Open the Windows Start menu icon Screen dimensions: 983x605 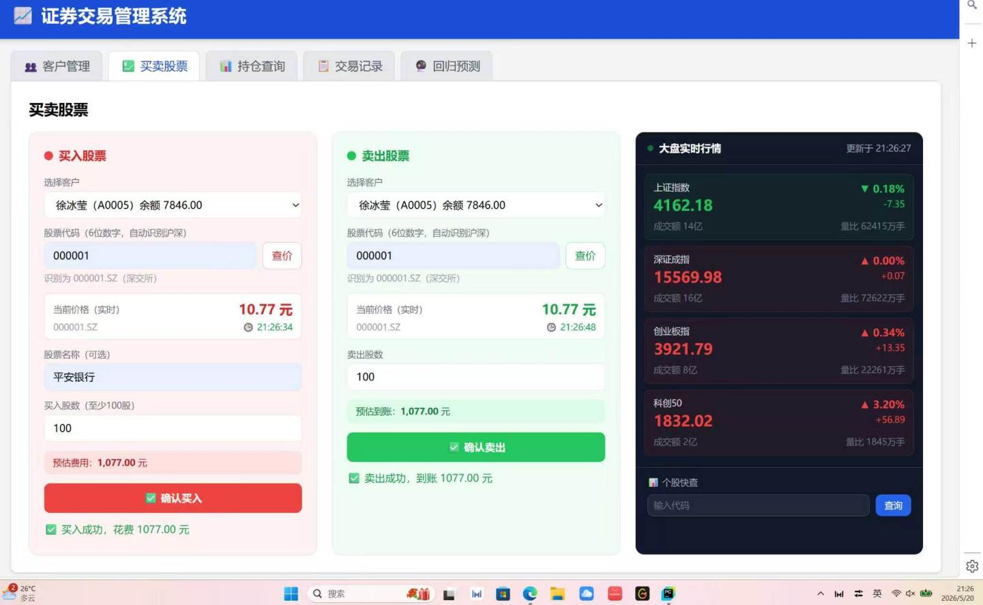pos(291,593)
